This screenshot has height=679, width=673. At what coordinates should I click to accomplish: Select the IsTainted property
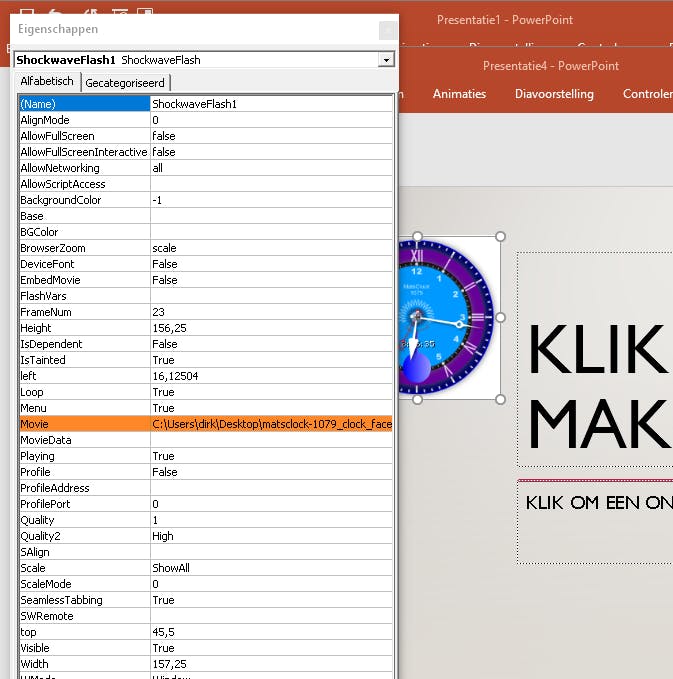(85, 360)
